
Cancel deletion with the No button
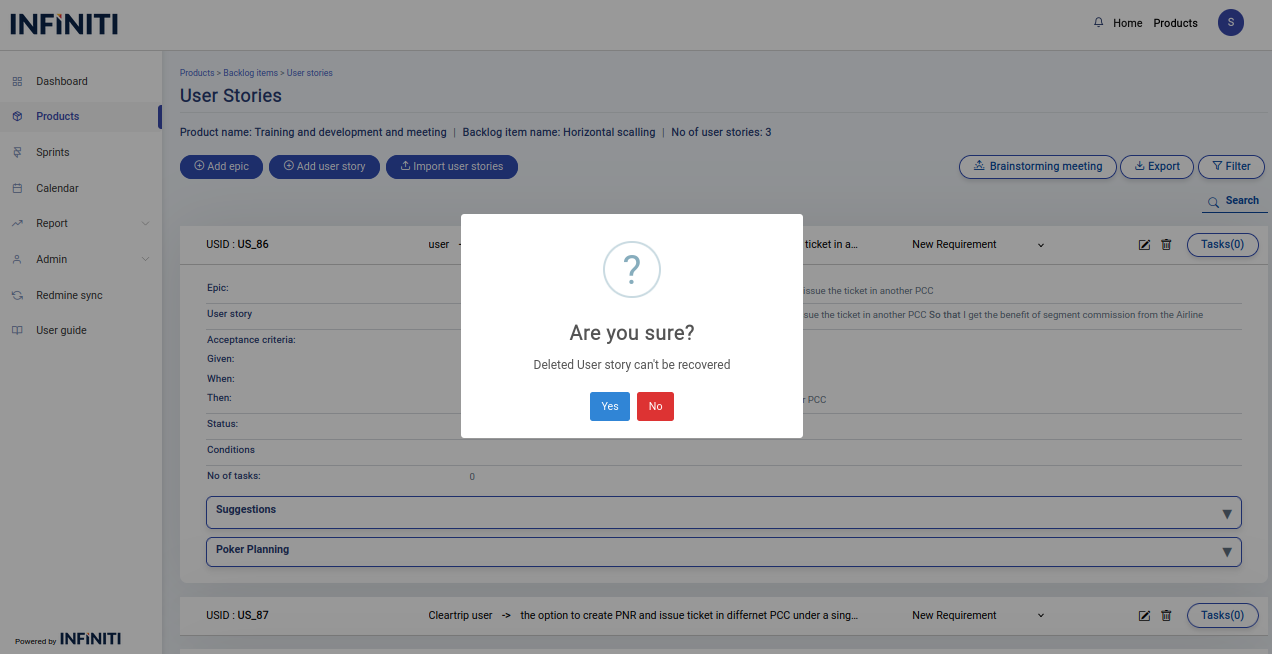(x=655, y=406)
